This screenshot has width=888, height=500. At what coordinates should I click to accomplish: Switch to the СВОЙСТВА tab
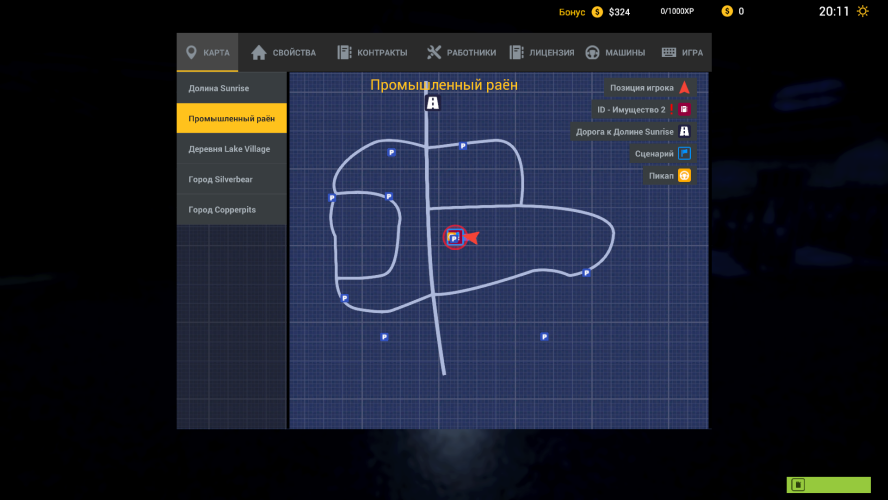[283, 53]
